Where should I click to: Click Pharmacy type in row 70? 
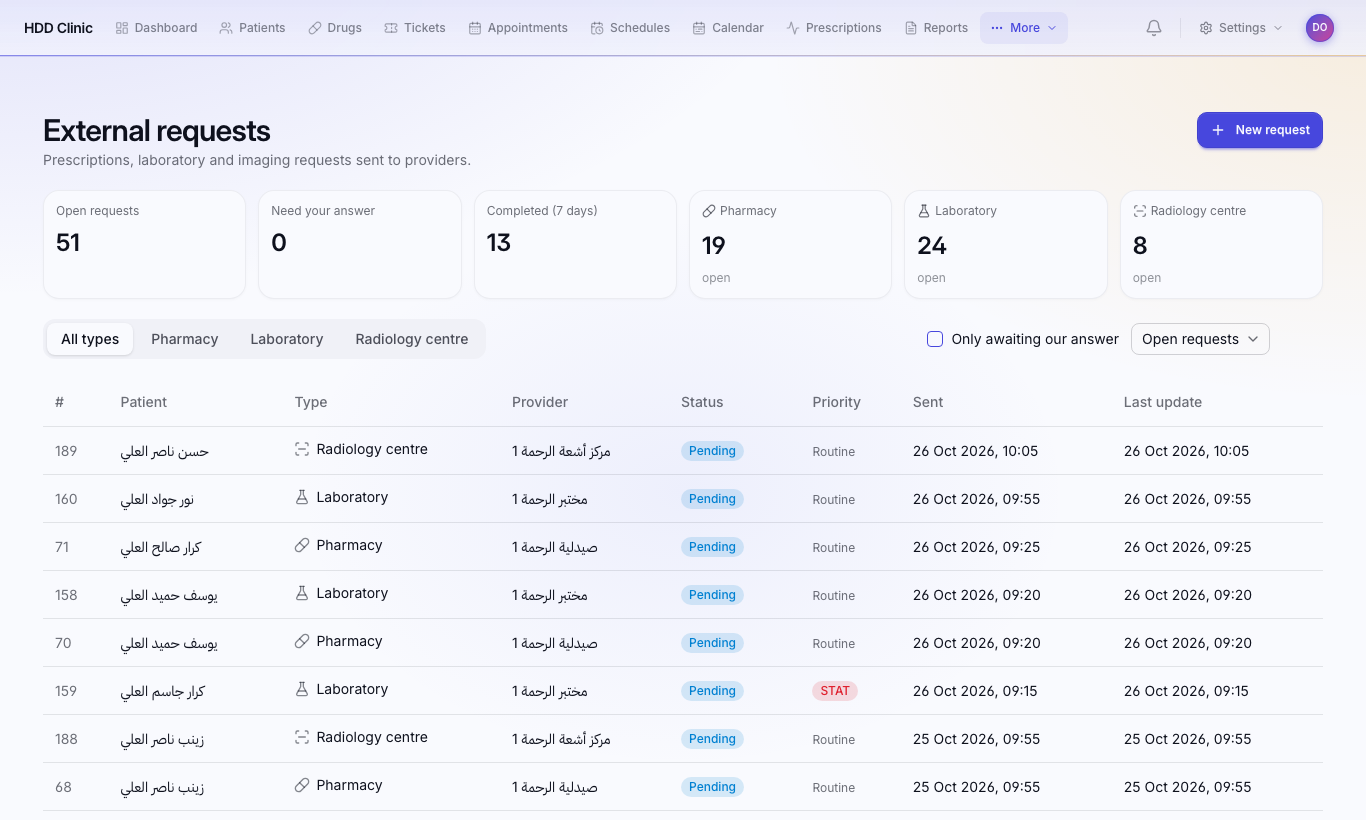click(338, 641)
